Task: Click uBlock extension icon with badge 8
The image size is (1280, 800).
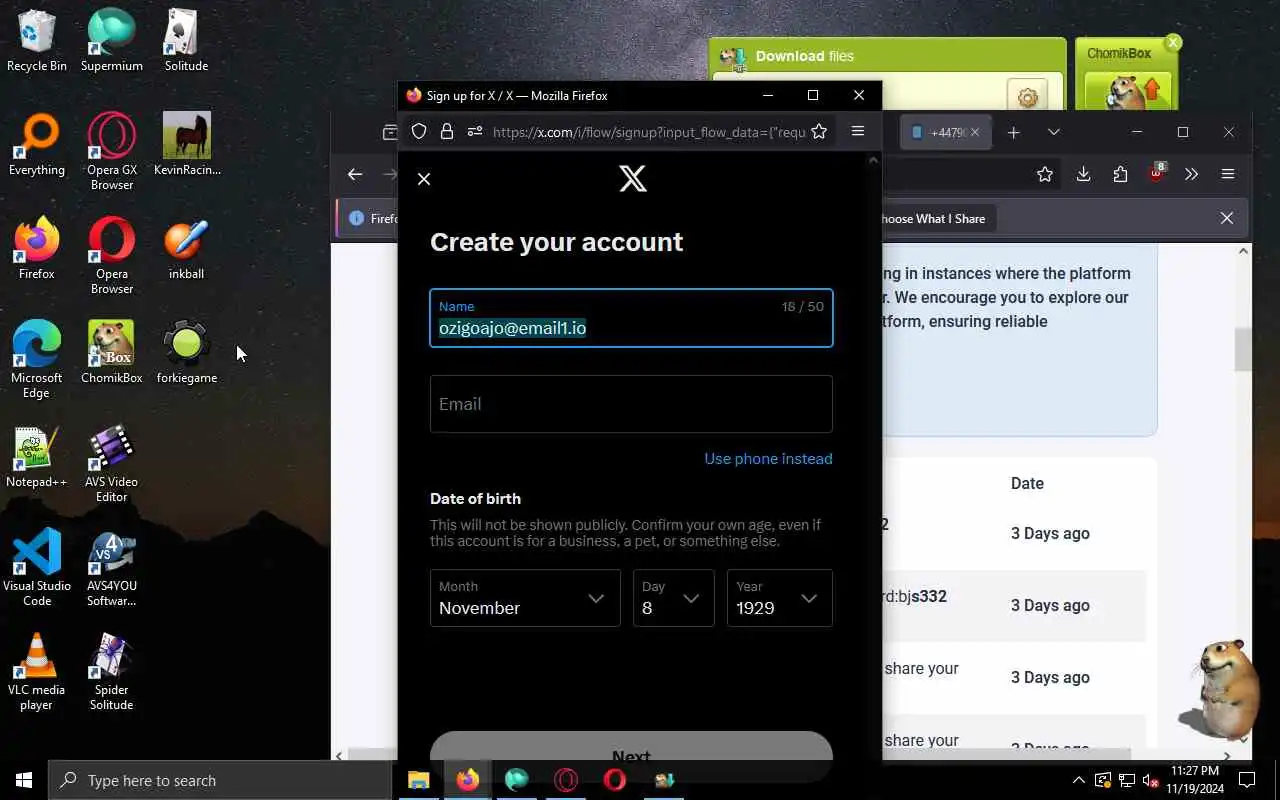Action: pos(1157,172)
